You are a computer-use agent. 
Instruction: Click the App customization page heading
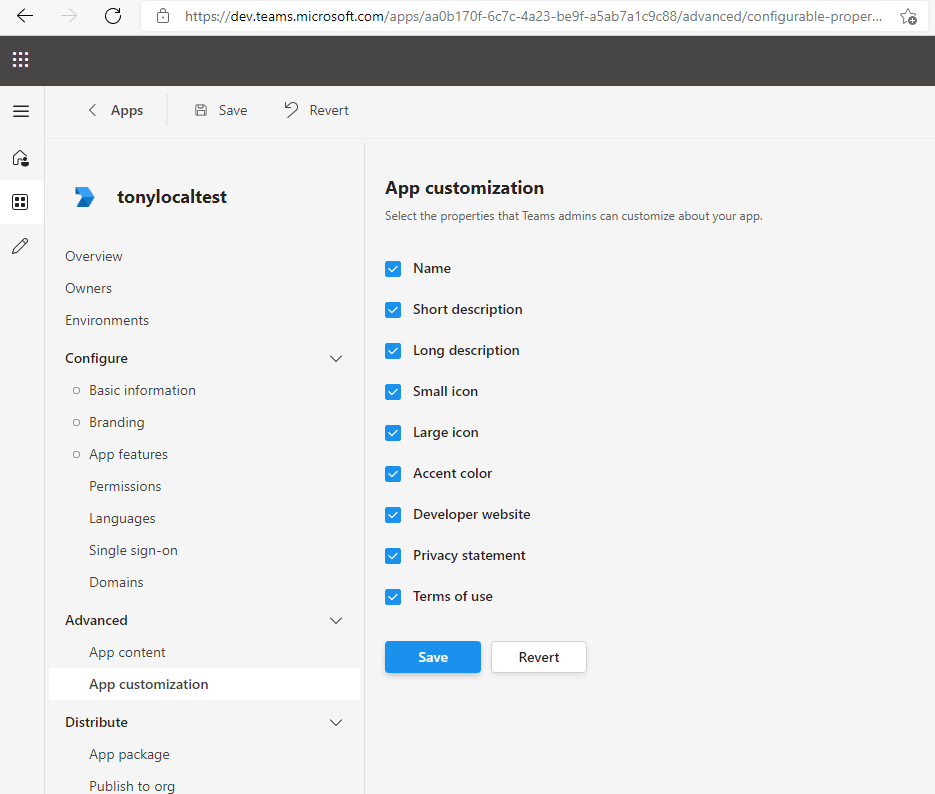point(465,188)
